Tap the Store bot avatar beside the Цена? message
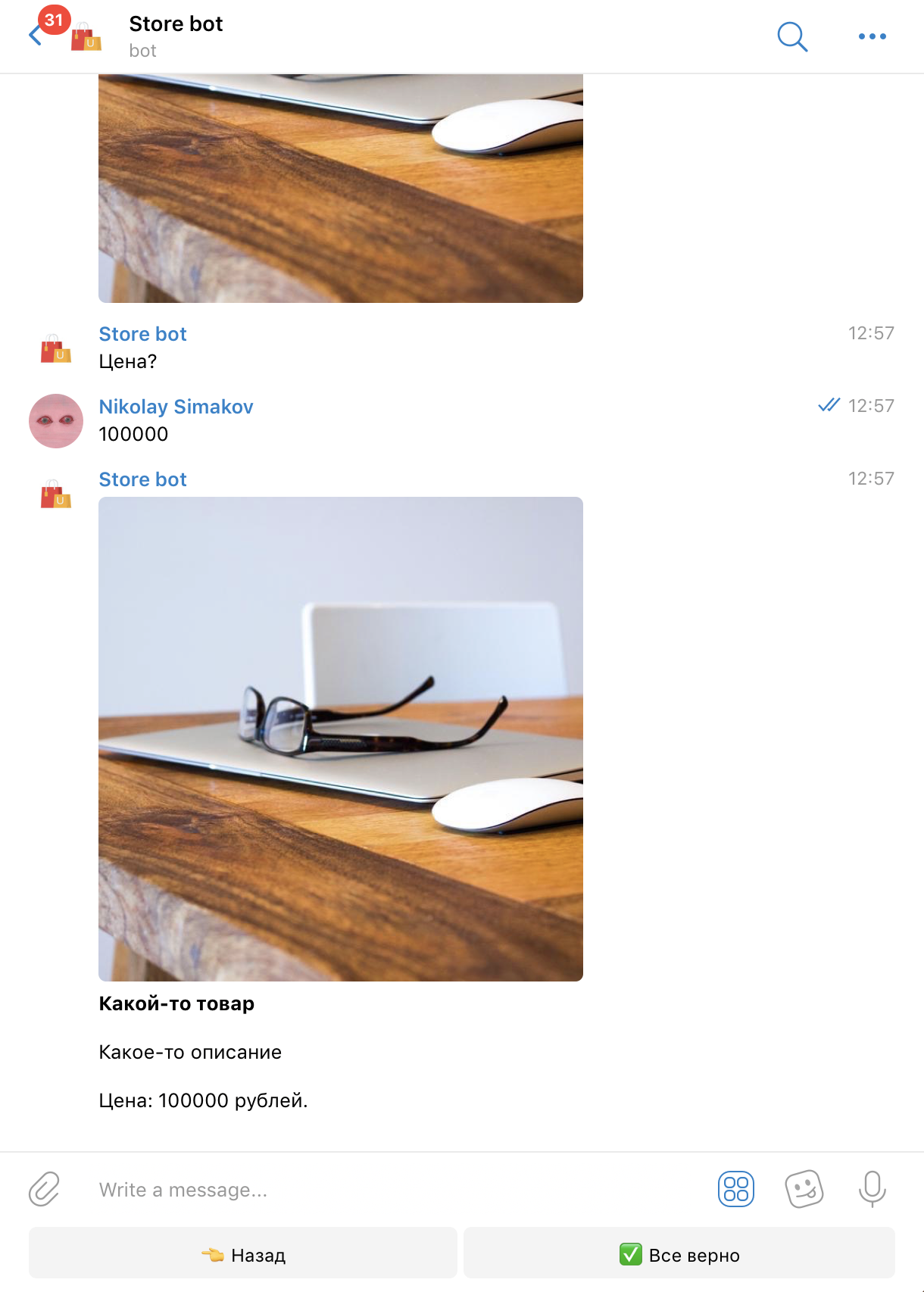This screenshot has width=924, height=1292. tap(56, 348)
